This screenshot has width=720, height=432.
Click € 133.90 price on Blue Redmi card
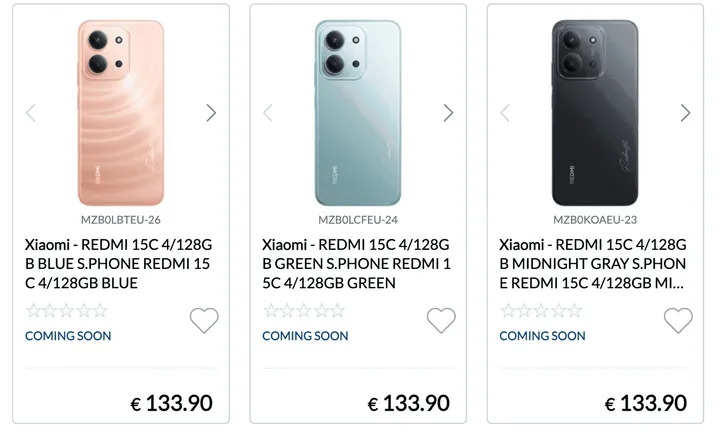[171, 404]
